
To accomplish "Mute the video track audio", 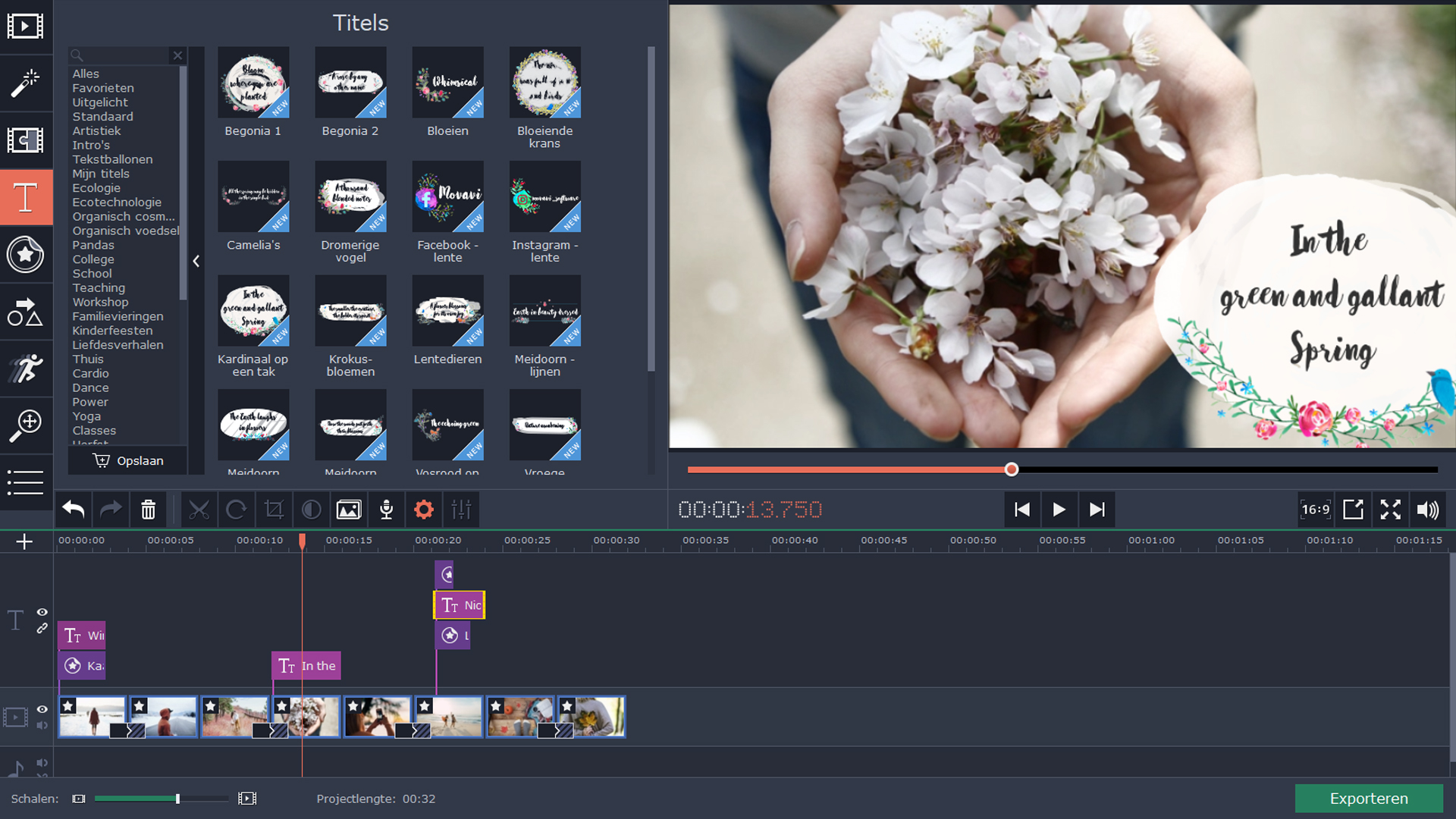I will [x=42, y=726].
